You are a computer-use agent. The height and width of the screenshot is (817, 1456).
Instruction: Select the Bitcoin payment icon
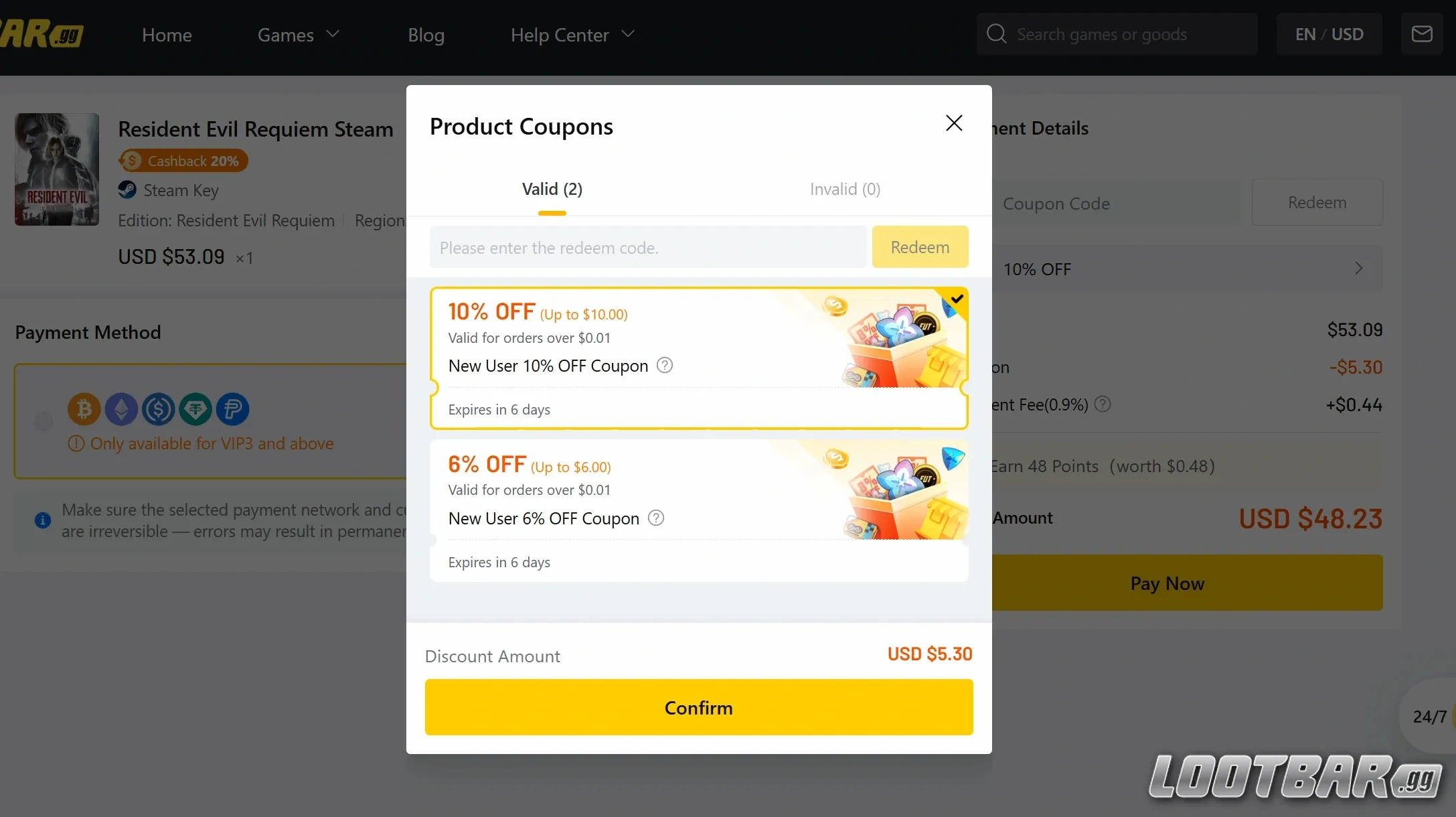pos(84,408)
